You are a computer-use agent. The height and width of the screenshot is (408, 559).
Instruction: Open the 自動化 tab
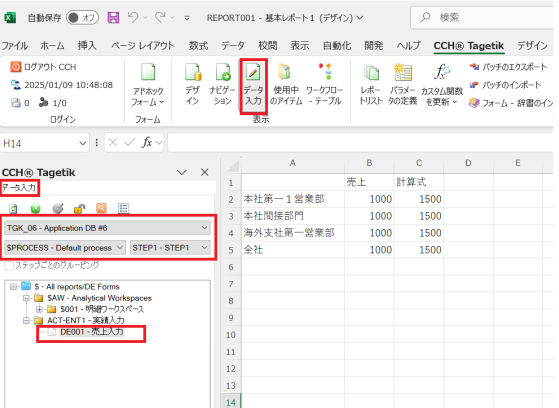(337, 46)
